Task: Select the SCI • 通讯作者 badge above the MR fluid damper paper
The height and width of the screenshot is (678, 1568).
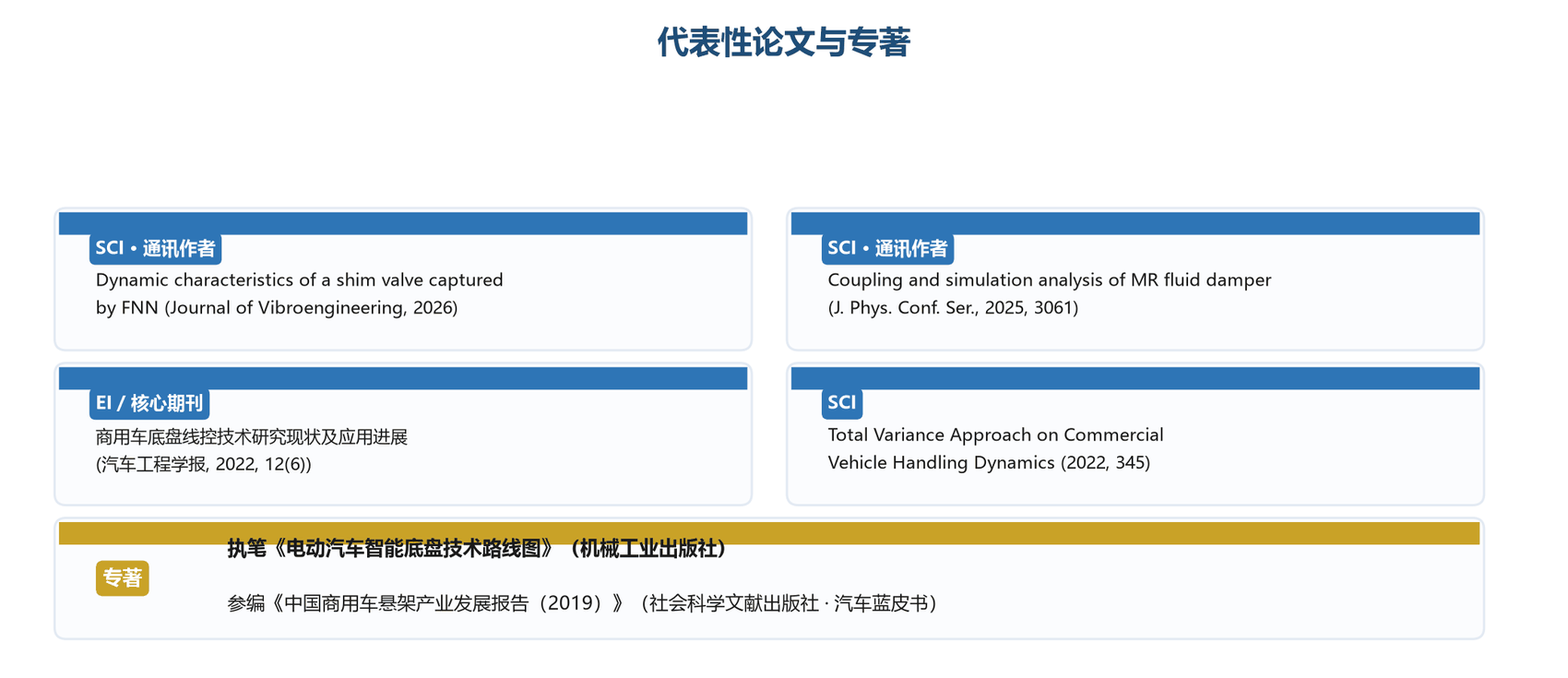Action: coord(887,248)
